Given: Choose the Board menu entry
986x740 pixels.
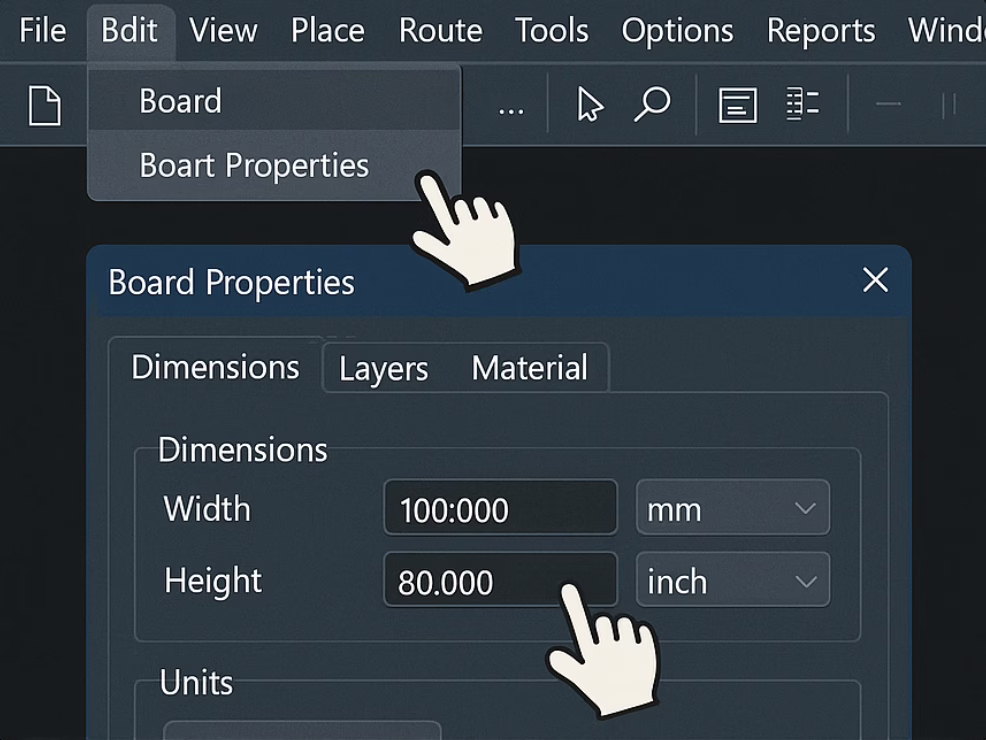Looking at the screenshot, I should pos(274,101).
